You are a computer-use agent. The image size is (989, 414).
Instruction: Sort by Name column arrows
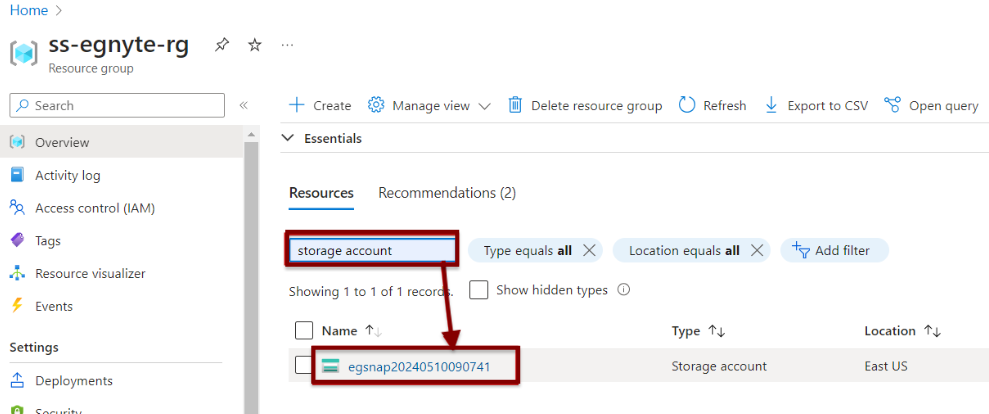coord(374,331)
